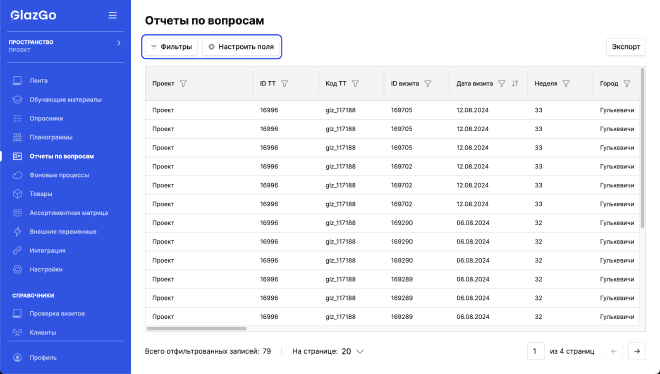Open Фоновые процессы cloud icon
The image size is (660, 374).
[x=17, y=175]
